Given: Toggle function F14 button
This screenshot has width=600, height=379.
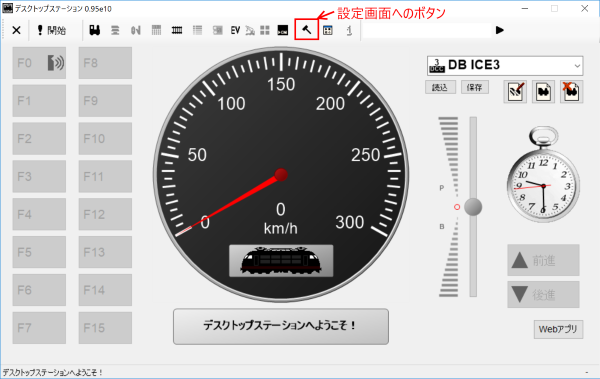Looking at the screenshot, I should coord(105,290).
